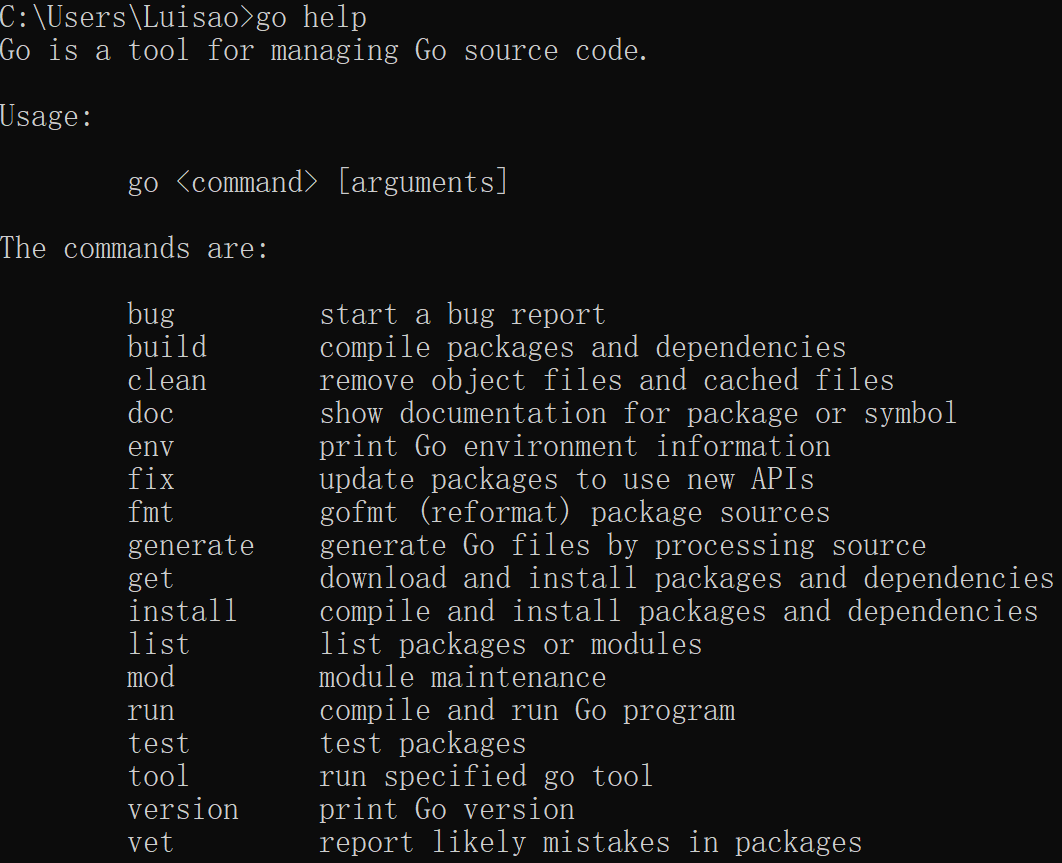1062x863 pixels.
Task: Click the description 'compile packages and dependencies'
Action: (582, 348)
